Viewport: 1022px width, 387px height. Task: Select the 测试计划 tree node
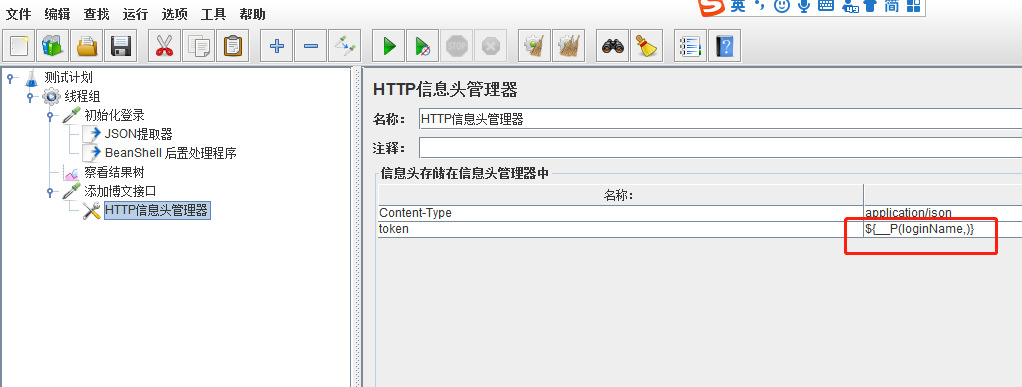(68, 78)
